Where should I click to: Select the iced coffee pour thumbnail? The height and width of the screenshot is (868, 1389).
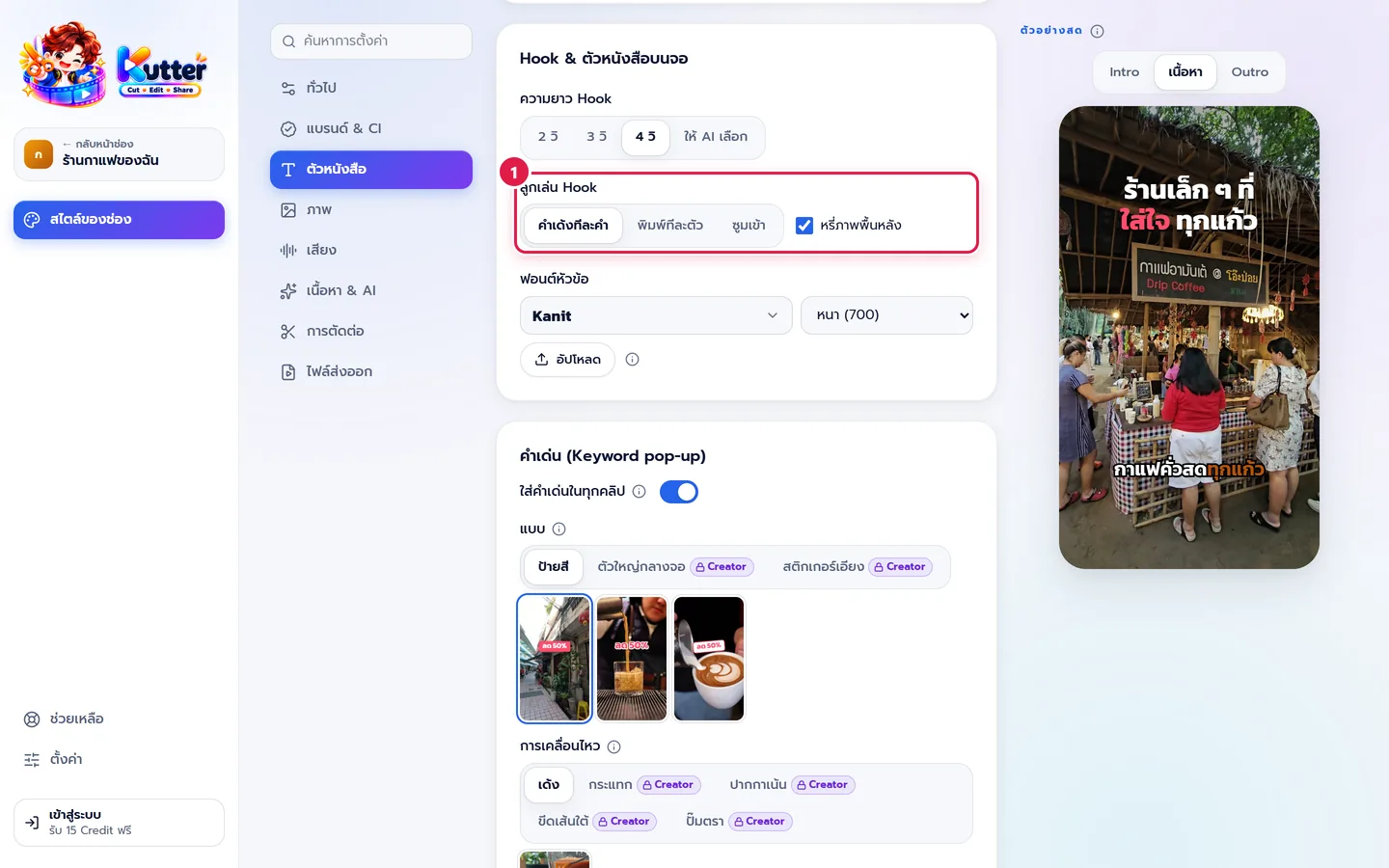coord(632,659)
